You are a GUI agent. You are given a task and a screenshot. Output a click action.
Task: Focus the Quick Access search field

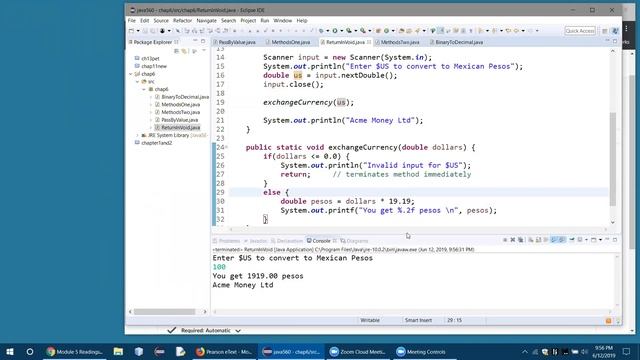click(580, 31)
